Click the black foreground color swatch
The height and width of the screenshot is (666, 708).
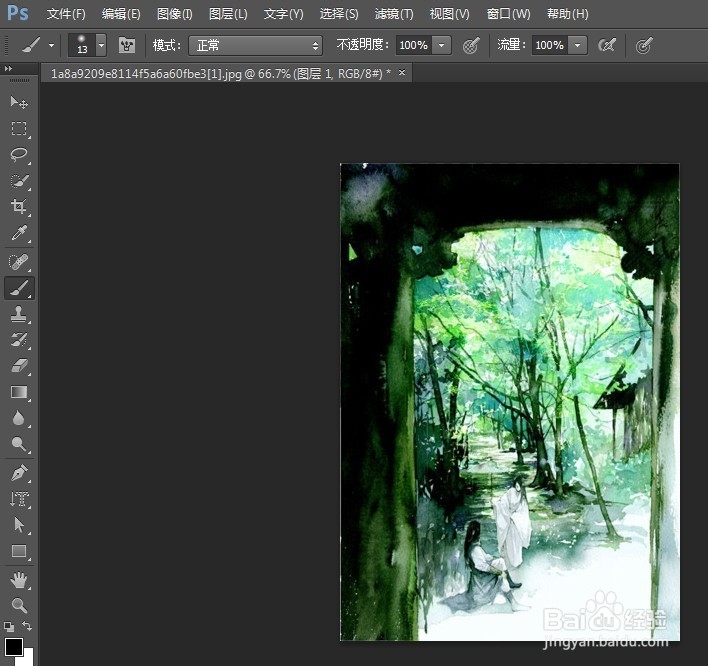click(13, 647)
